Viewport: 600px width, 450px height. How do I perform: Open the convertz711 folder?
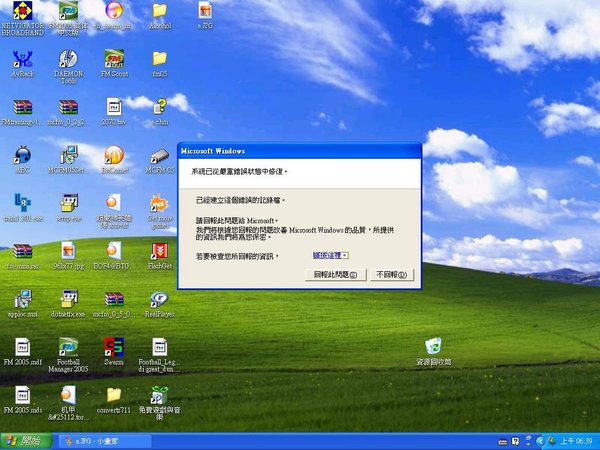tap(114, 395)
